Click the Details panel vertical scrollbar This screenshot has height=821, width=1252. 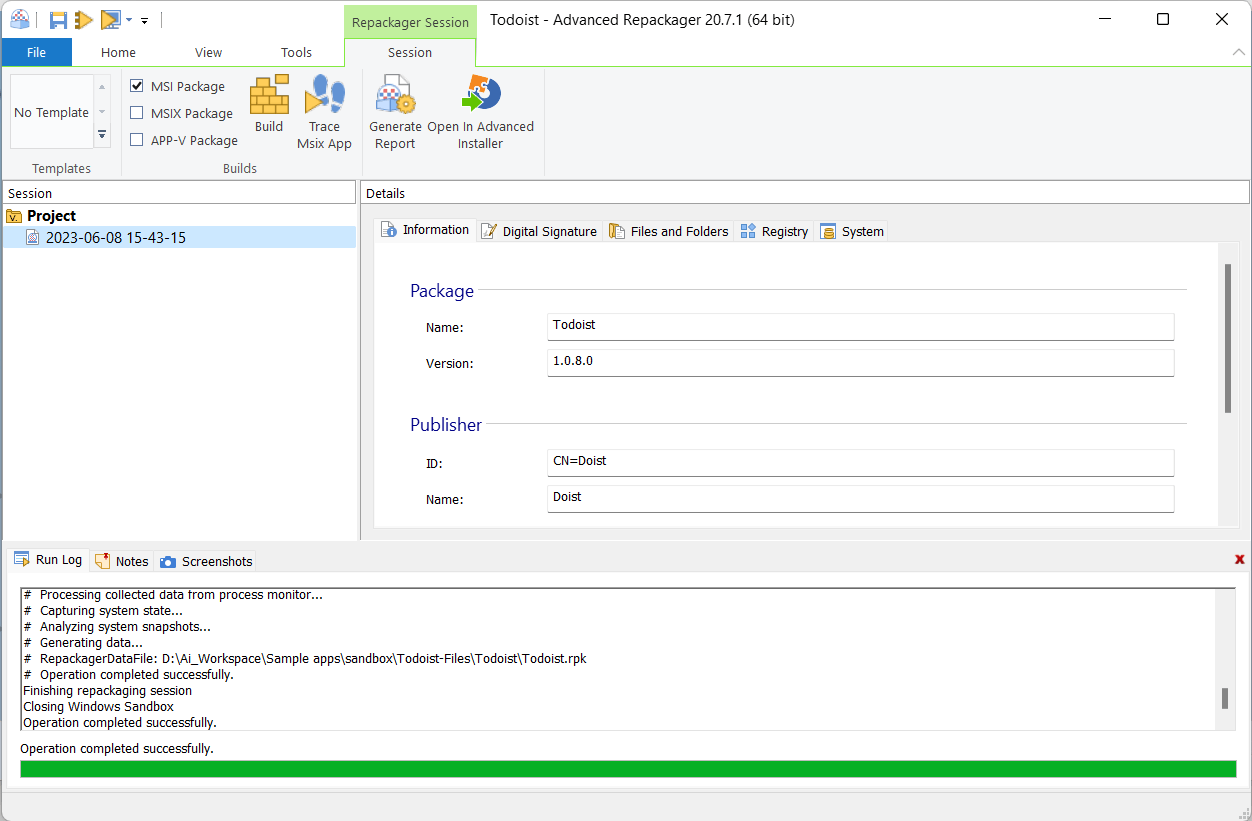pyautogui.click(x=1228, y=338)
